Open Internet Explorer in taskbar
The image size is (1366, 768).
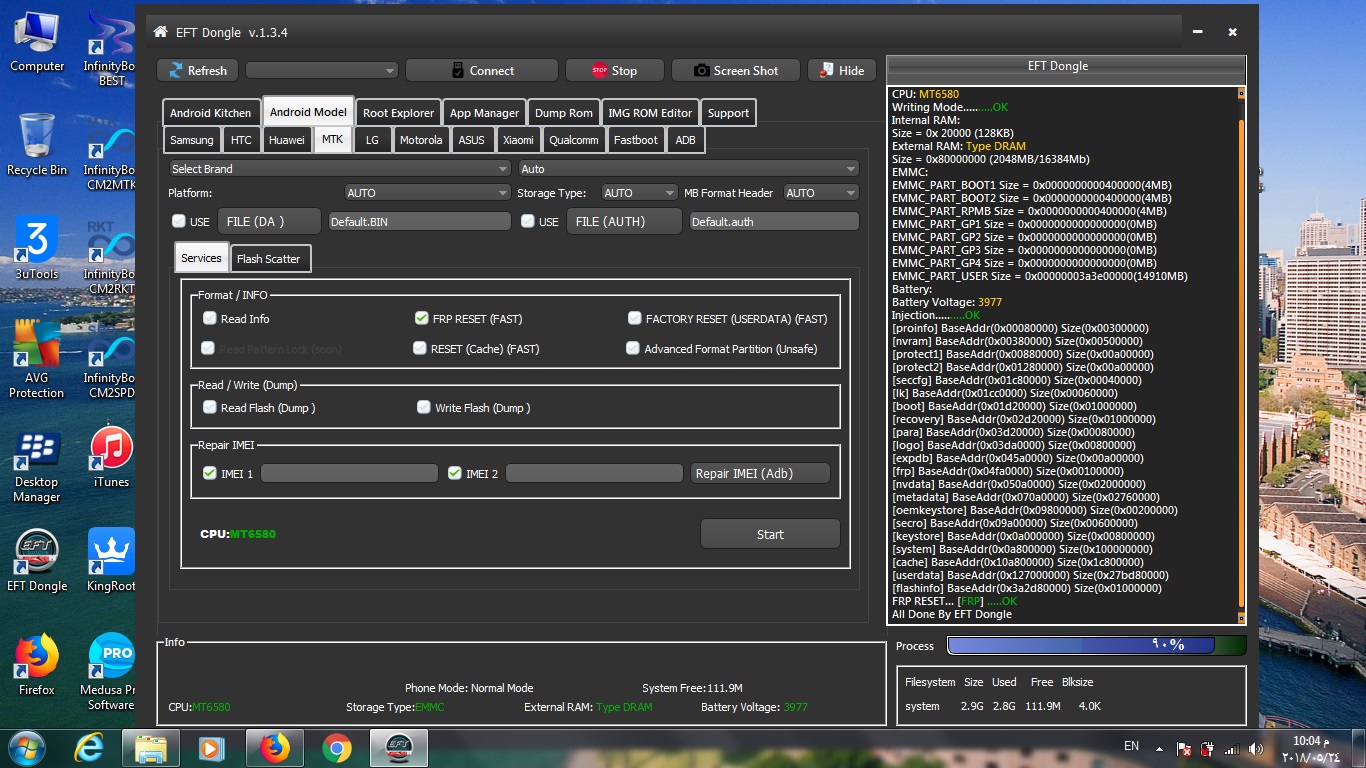90,747
